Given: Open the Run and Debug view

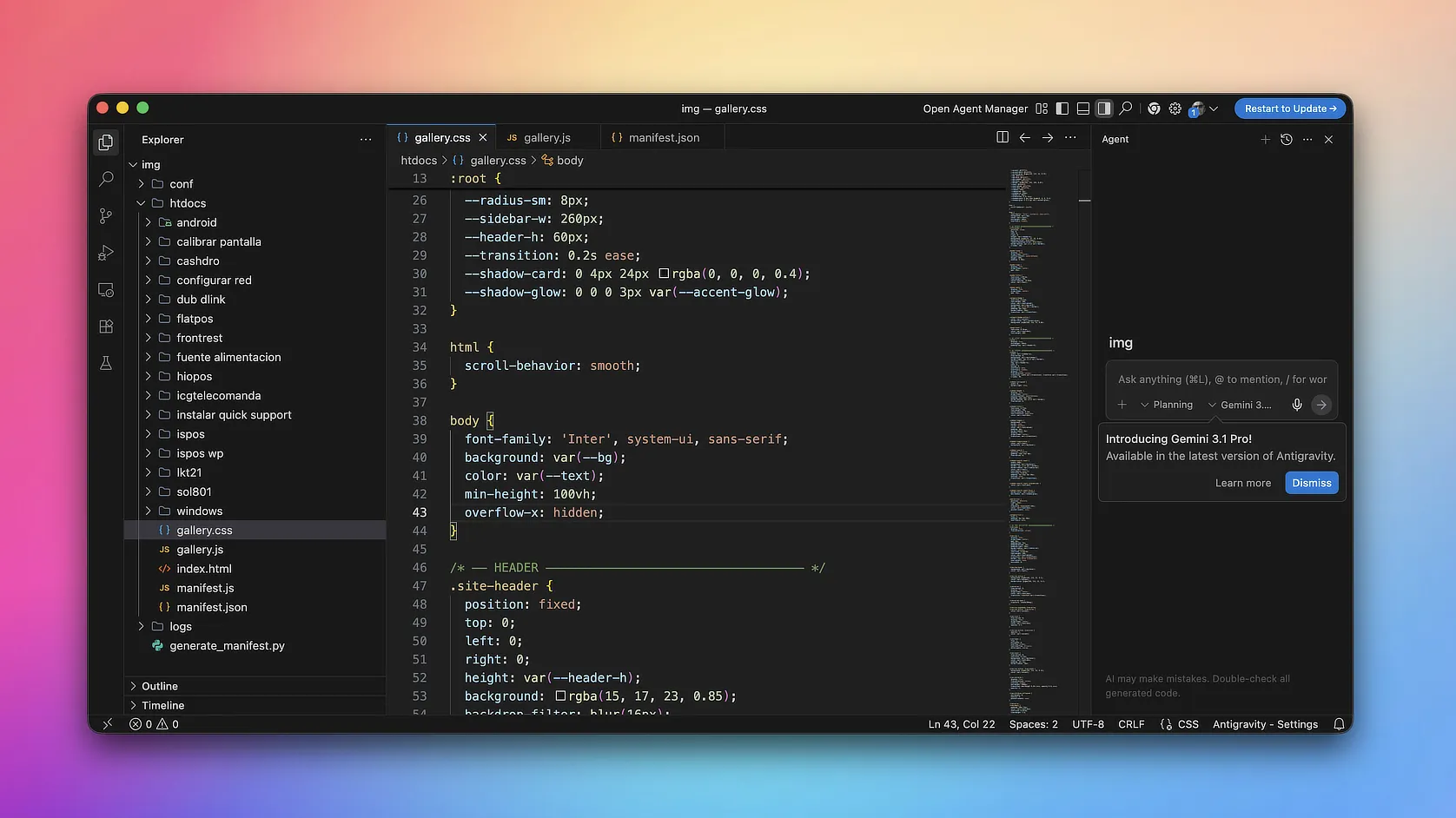Looking at the screenshot, I should point(106,253).
